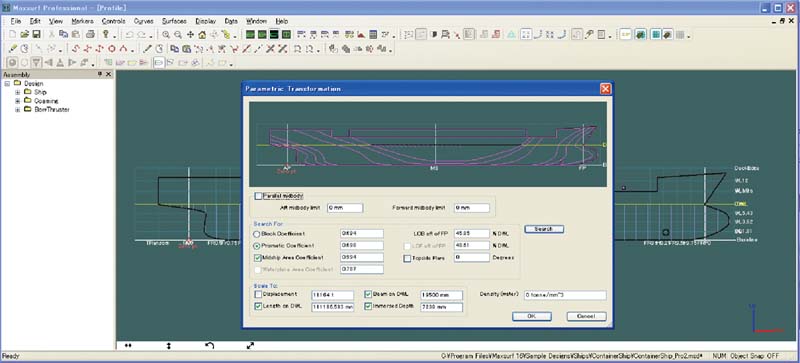Click the Zoom Out magnifier icon
The width and height of the screenshot is (800, 363).
[x=178, y=35]
